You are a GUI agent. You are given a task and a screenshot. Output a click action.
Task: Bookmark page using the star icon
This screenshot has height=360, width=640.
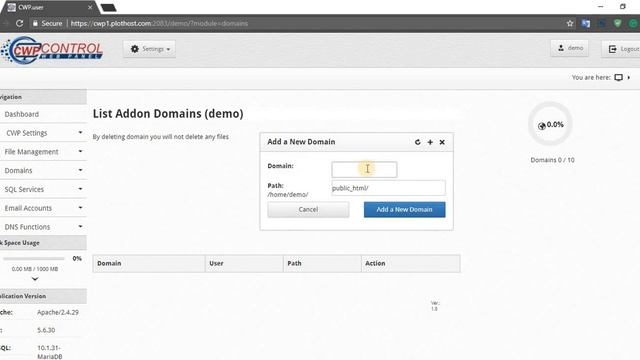click(x=570, y=24)
